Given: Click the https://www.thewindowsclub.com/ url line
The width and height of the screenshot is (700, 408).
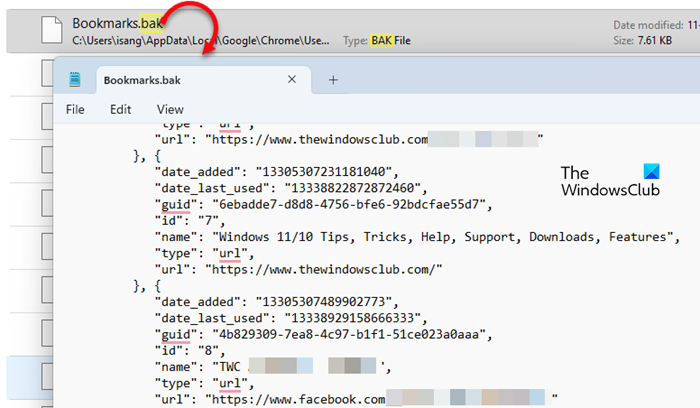Looking at the screenshot, I should pyautogui.click(x=298, y=269).
